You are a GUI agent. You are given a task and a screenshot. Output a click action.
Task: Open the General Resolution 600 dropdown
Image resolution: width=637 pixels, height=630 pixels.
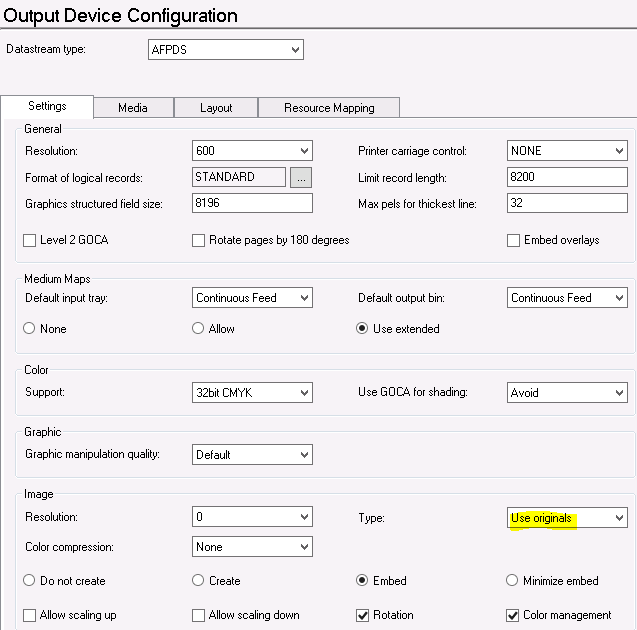252,151
